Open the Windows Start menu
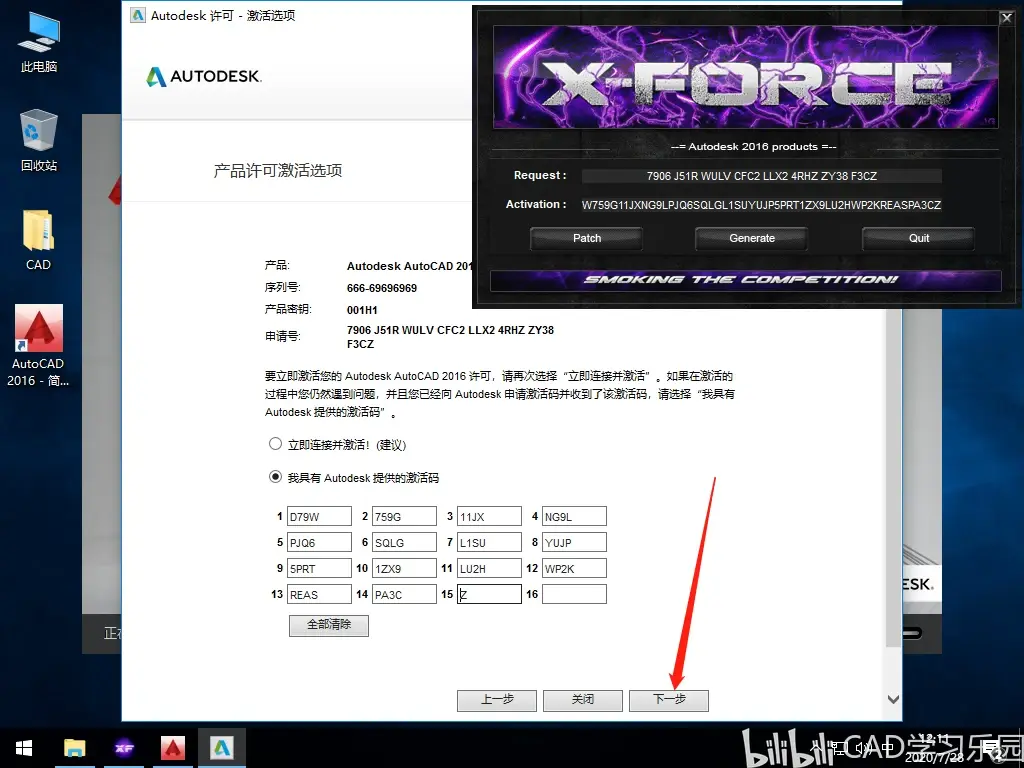 point(24,748)
